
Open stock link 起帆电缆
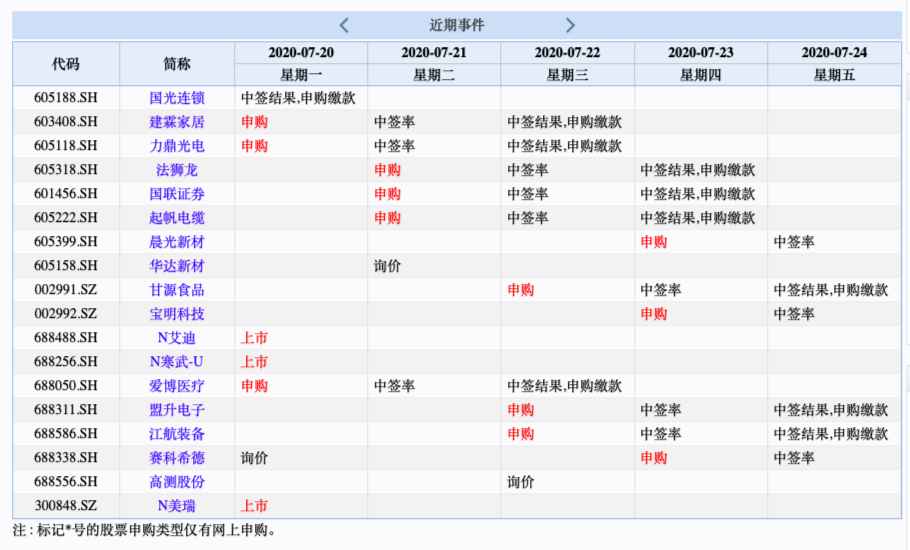pyautogui.click(x=177, y=218)
